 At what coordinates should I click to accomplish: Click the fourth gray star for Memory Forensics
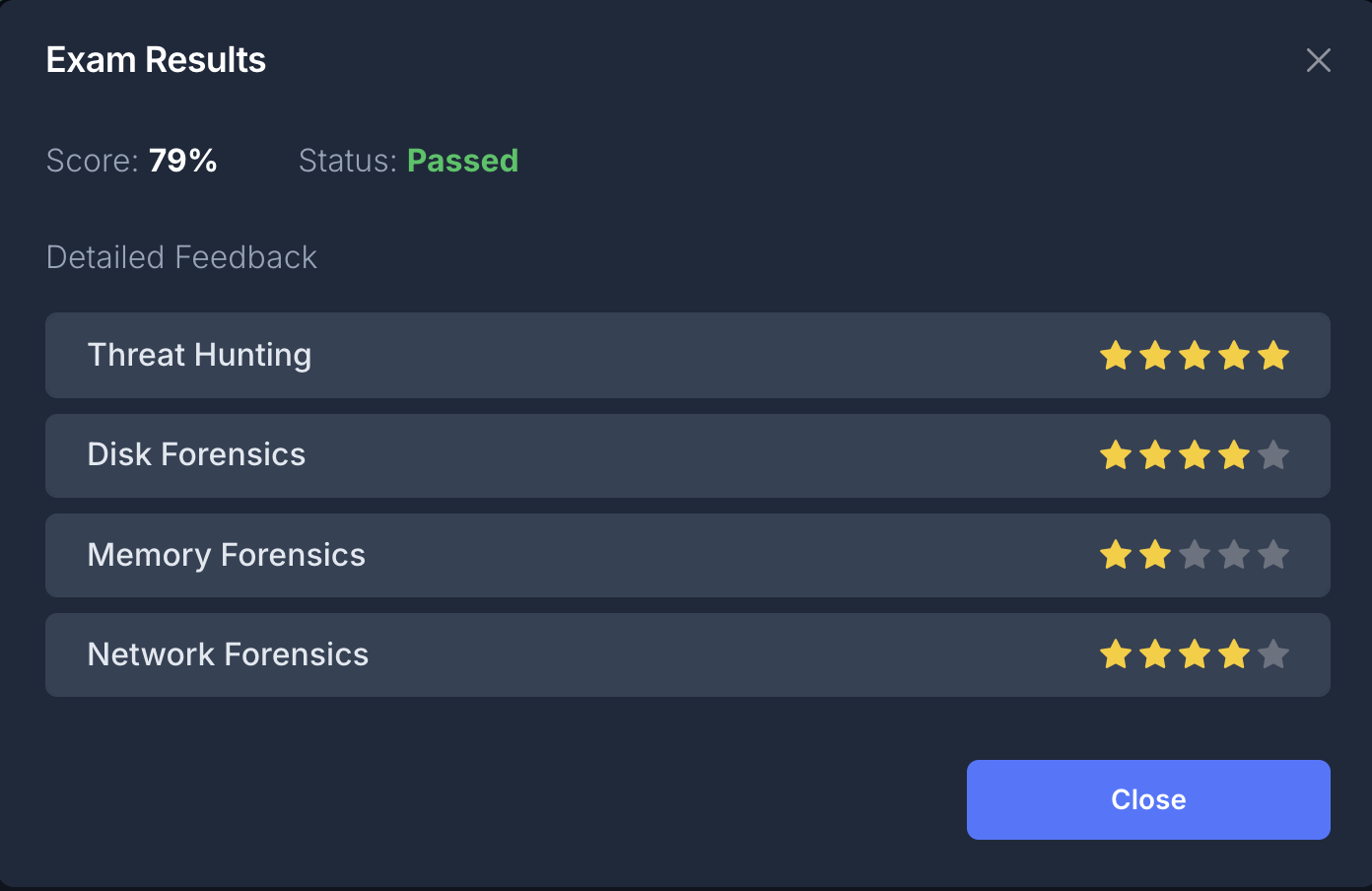click(x=1234, y=555)
